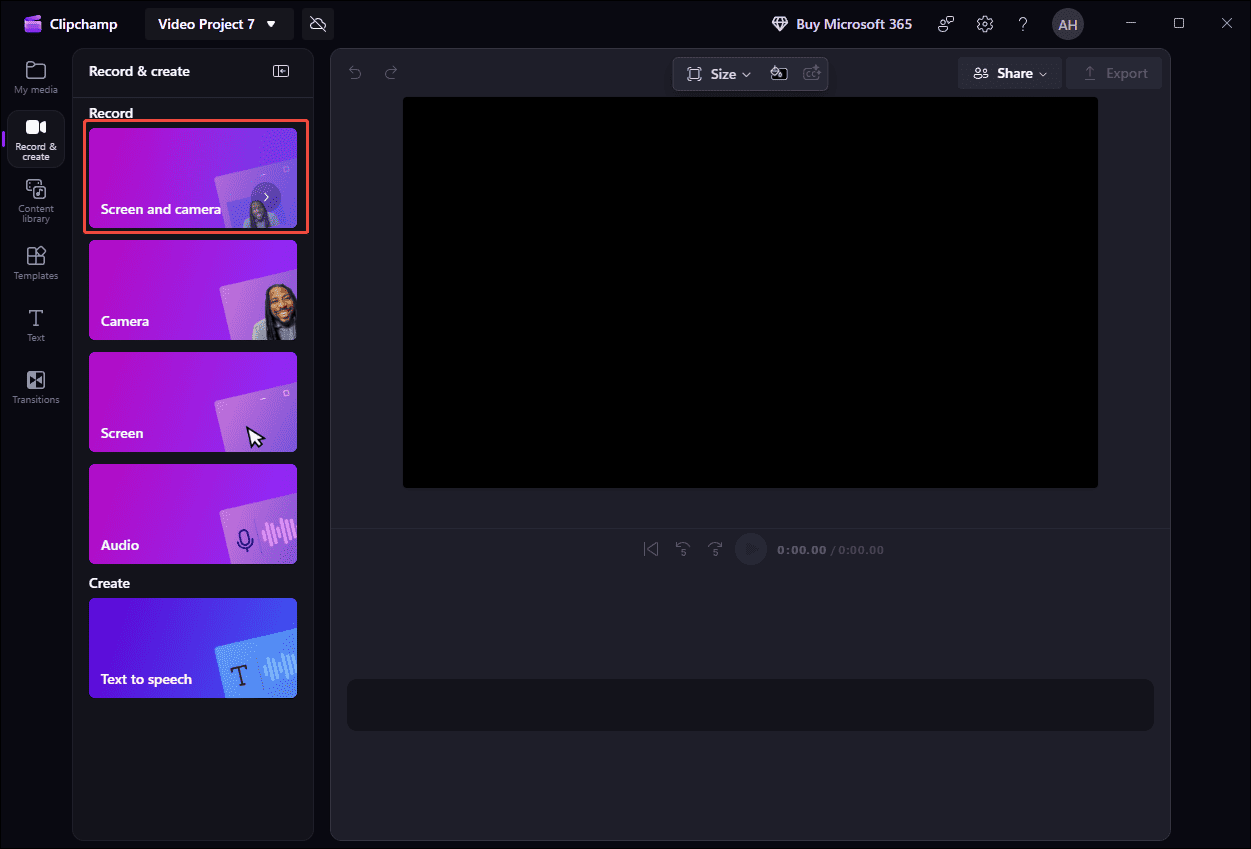Screen dimensions: 1251x849
Task: Open the Text panel in the sidebar
Action: click(x=35, y=324)
